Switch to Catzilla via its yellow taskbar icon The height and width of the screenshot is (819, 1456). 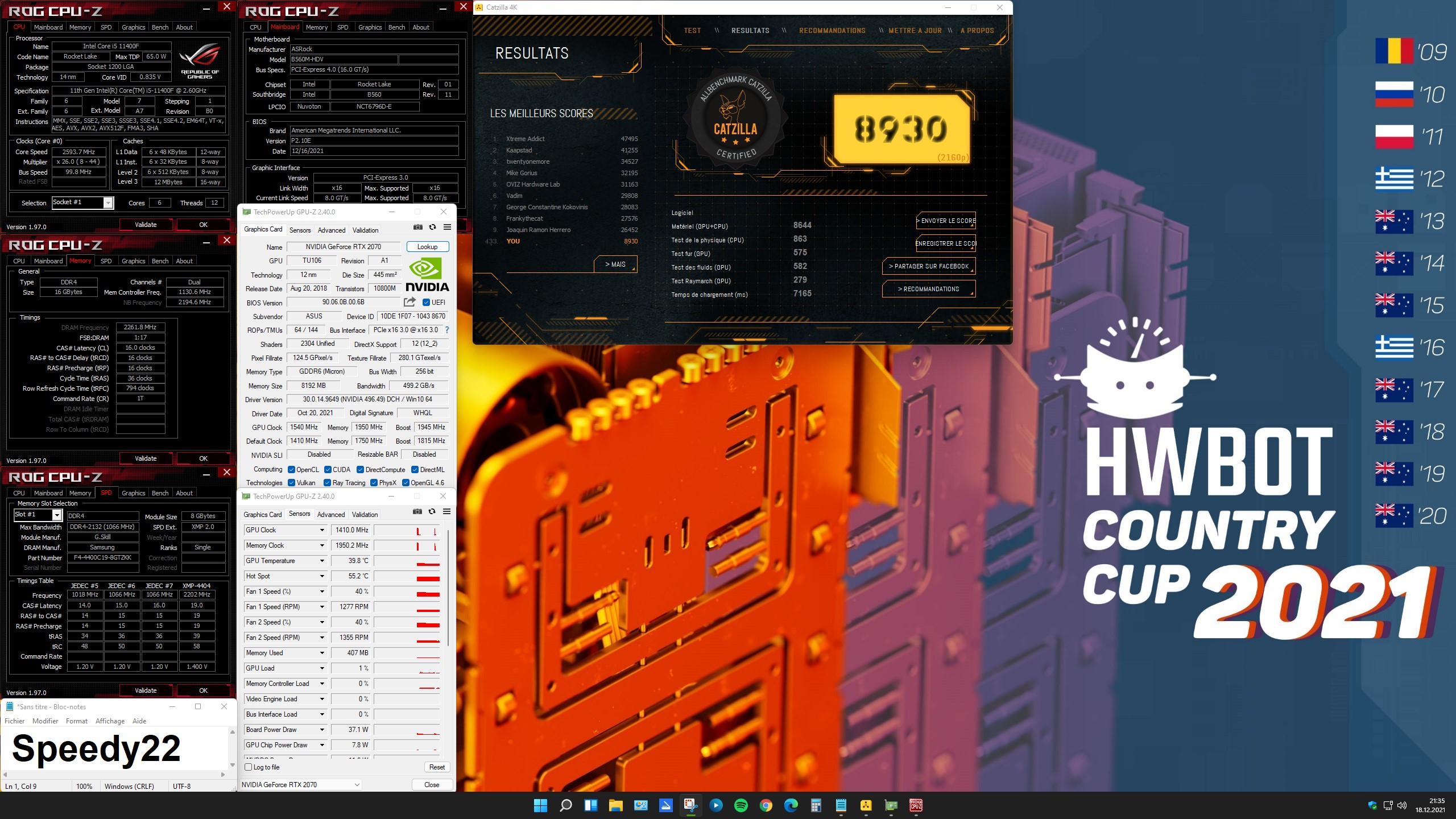(x=866, y=805)
